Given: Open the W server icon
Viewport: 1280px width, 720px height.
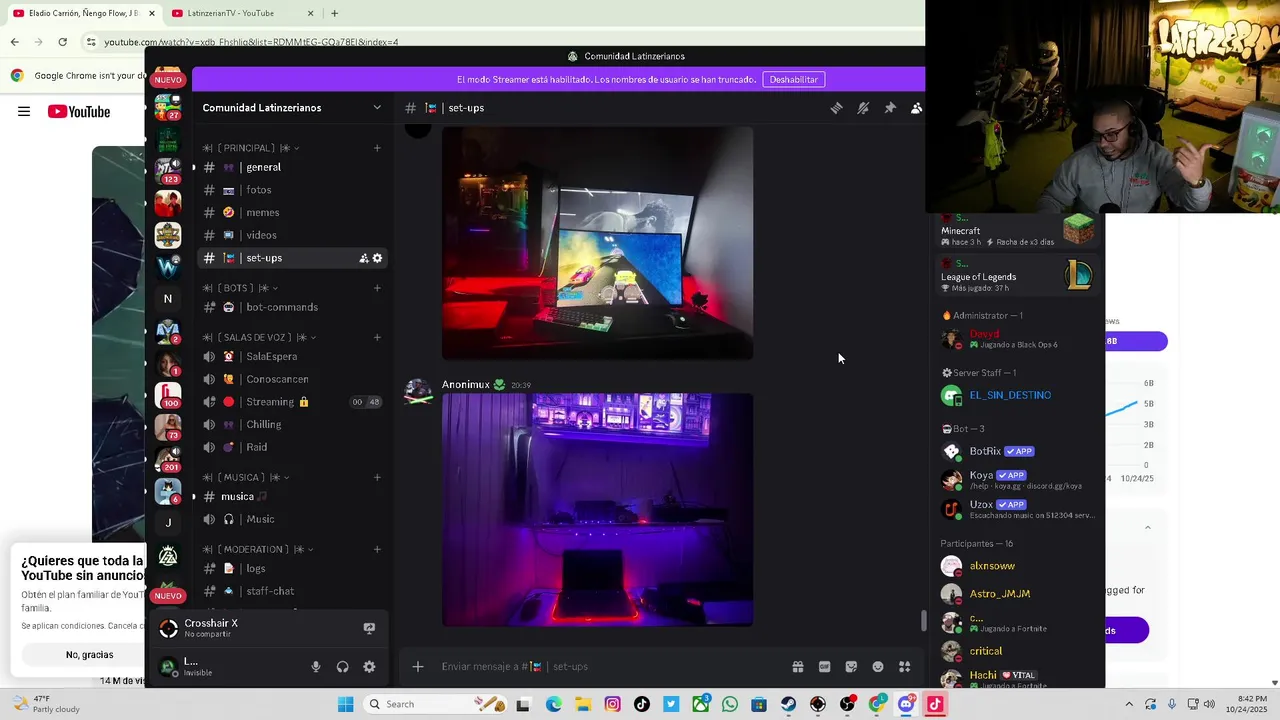Looking at the screenshot, I should (x=168, y=266).
